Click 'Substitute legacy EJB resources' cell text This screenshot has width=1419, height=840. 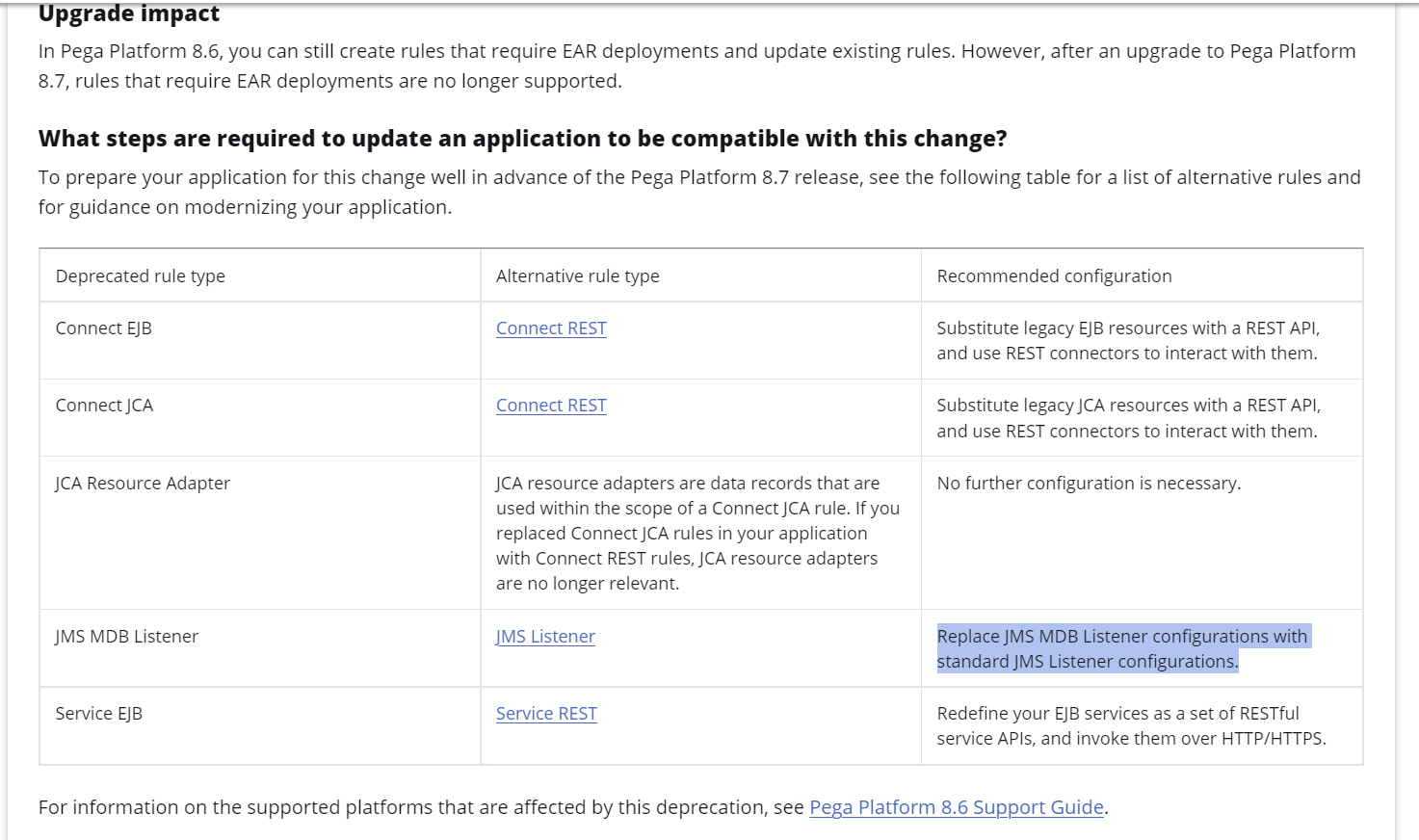pyautogui.click(x=1128, y=341)
